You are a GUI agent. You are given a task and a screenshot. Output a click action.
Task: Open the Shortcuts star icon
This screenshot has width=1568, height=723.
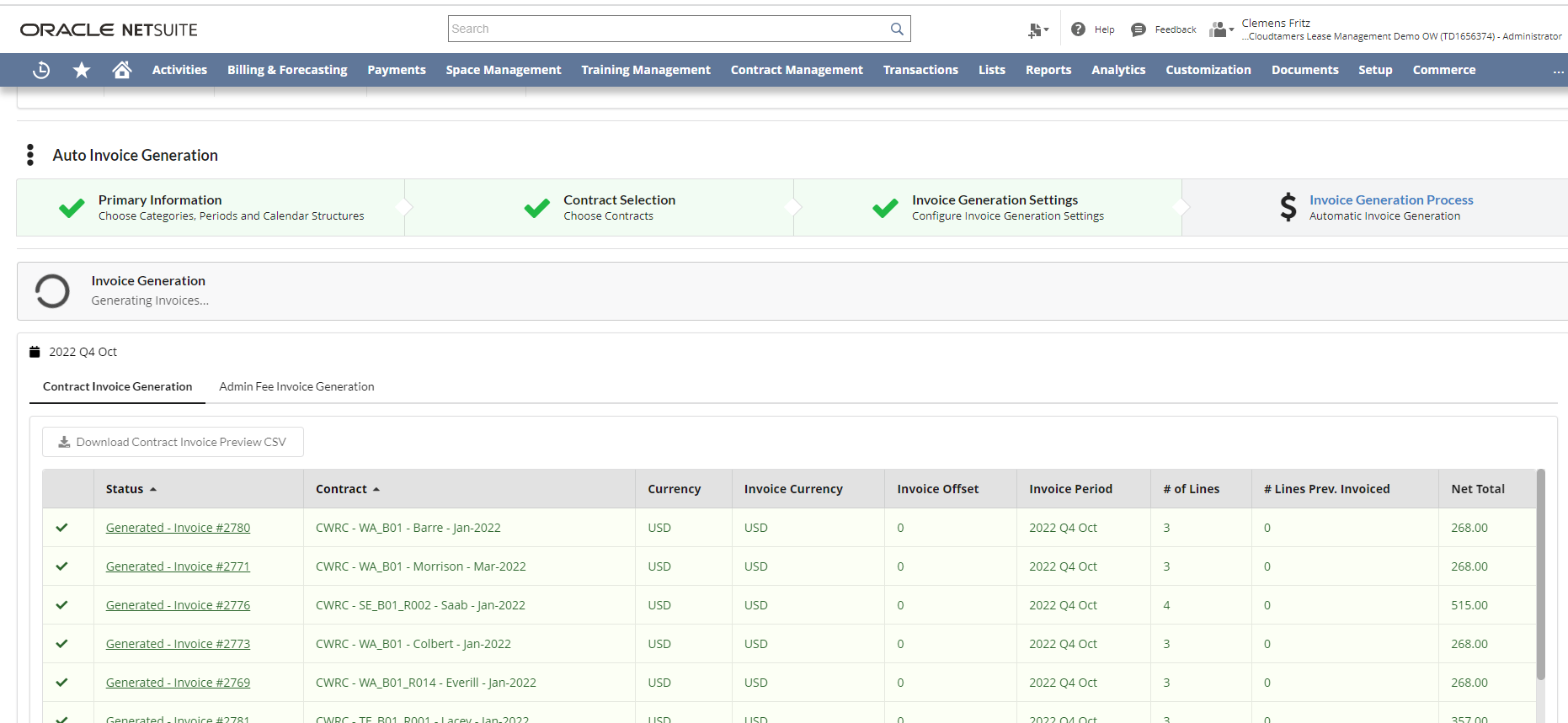pos(82,70)
